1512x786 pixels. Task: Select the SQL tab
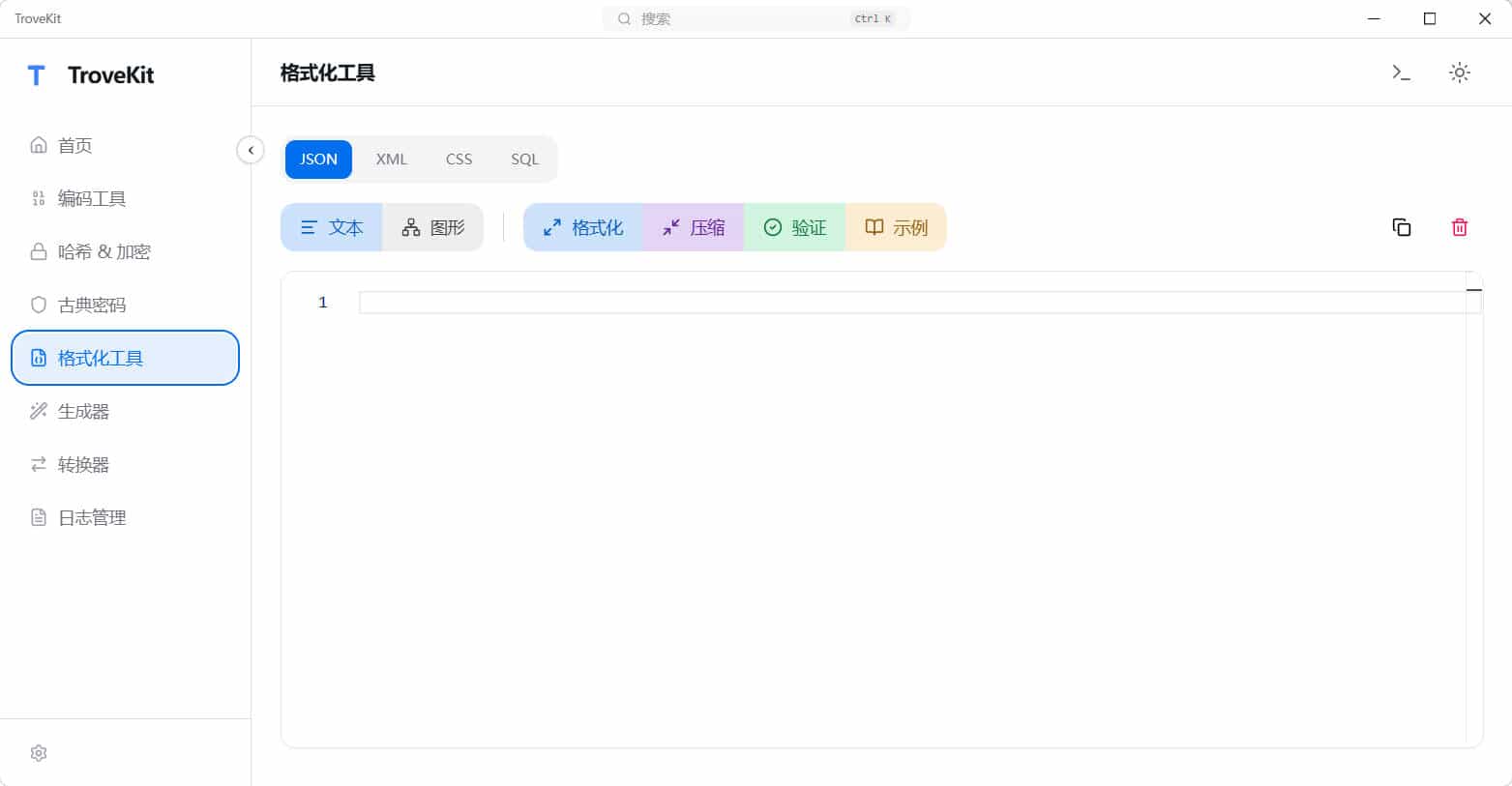click(523, 159)
